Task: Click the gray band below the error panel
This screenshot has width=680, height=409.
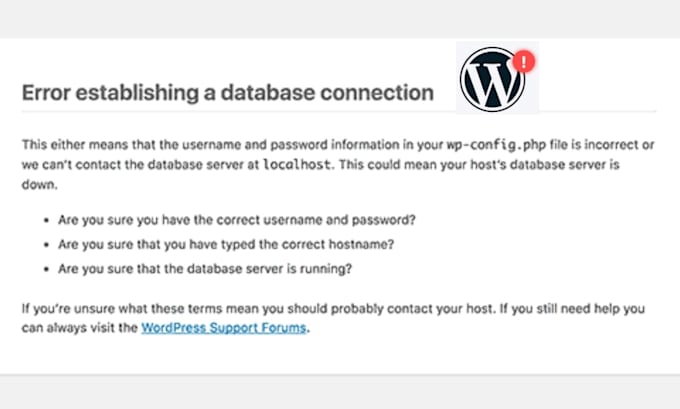Action: click(340, 392)
